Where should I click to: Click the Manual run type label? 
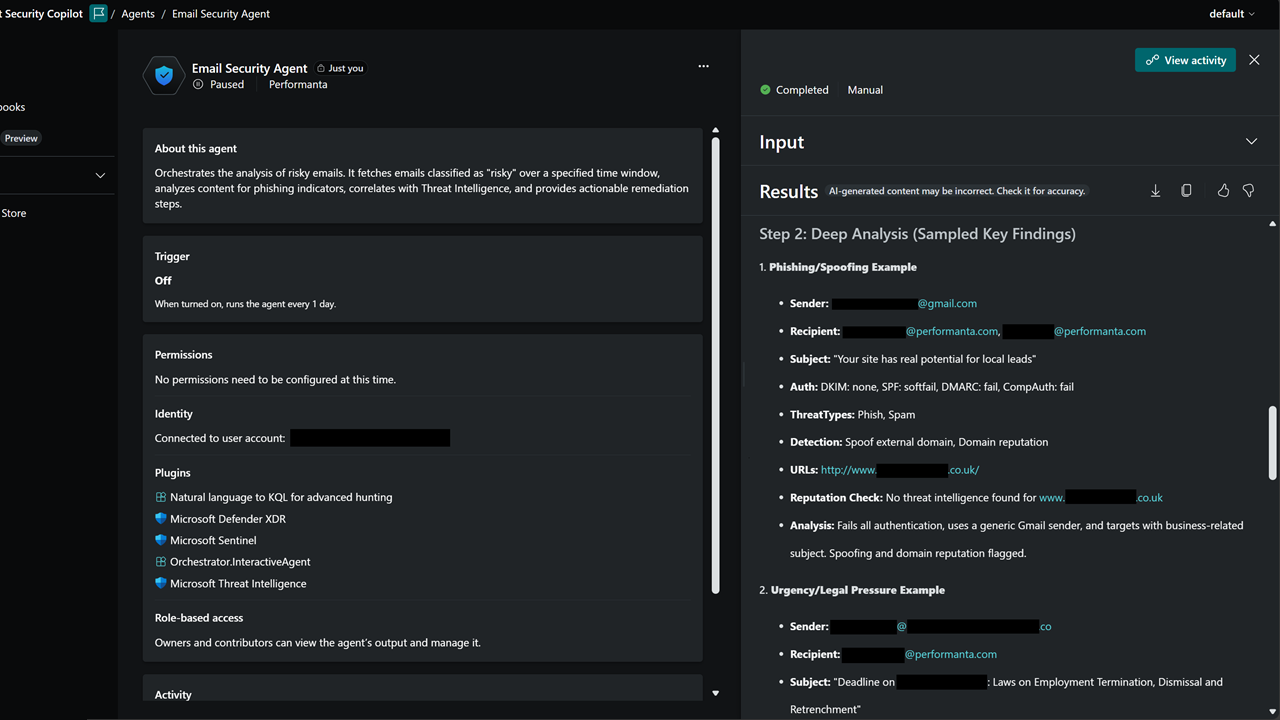[x=865, y=90]
